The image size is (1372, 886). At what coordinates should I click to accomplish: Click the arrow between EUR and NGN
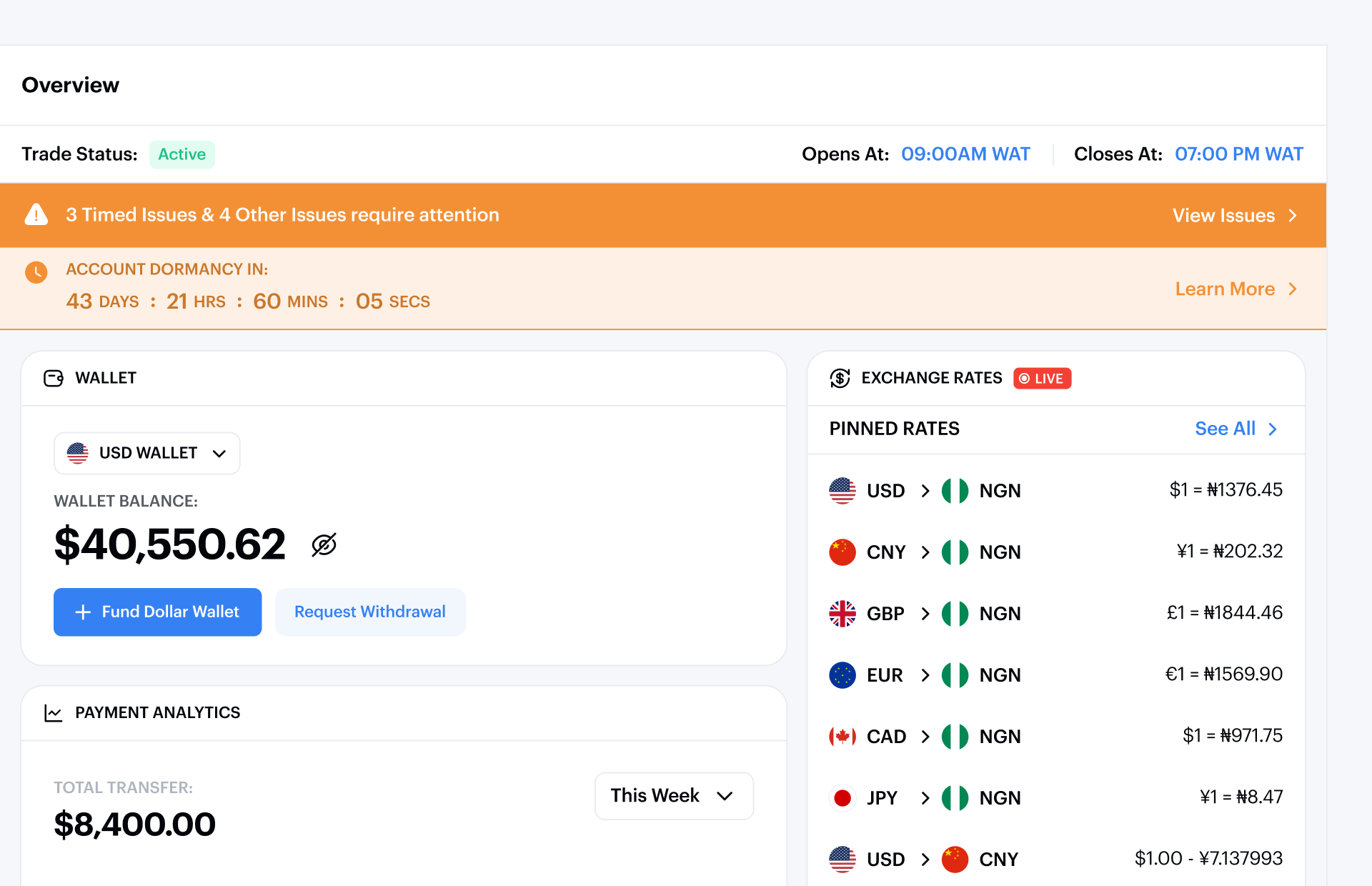[x=925, y=675]
